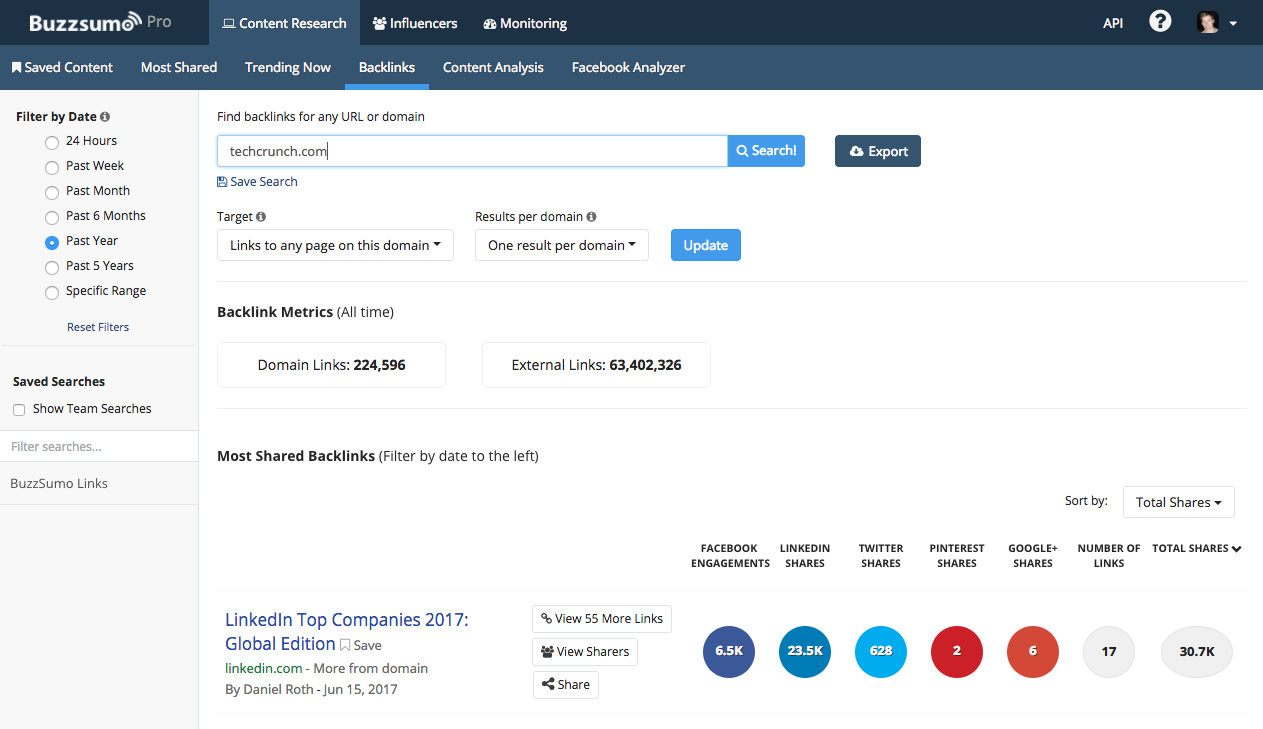Click the info icon next to Results per domain

591,217
